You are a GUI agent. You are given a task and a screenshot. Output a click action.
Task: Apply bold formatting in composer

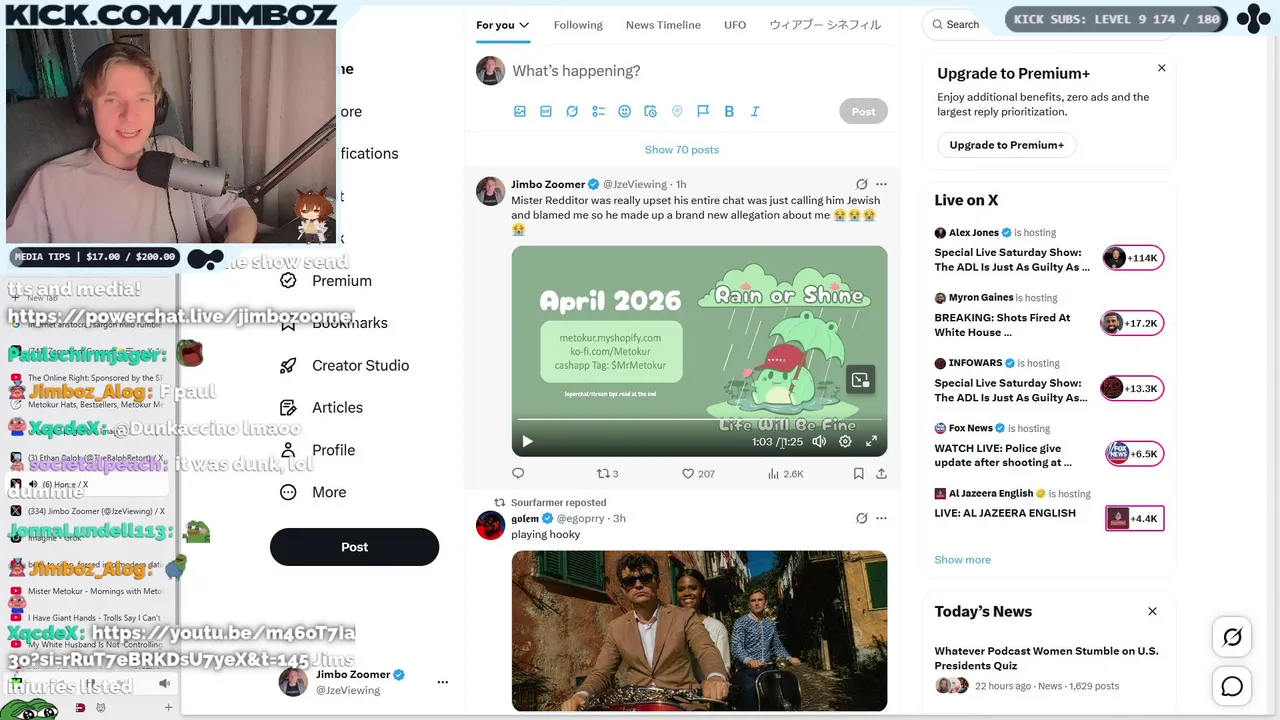(x=729, y=111)
